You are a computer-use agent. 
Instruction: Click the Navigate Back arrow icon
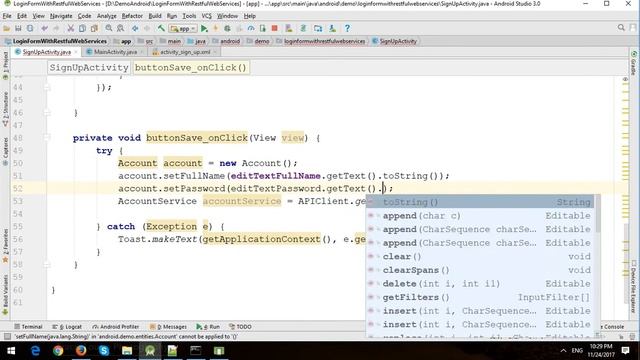tap(135, 29)
